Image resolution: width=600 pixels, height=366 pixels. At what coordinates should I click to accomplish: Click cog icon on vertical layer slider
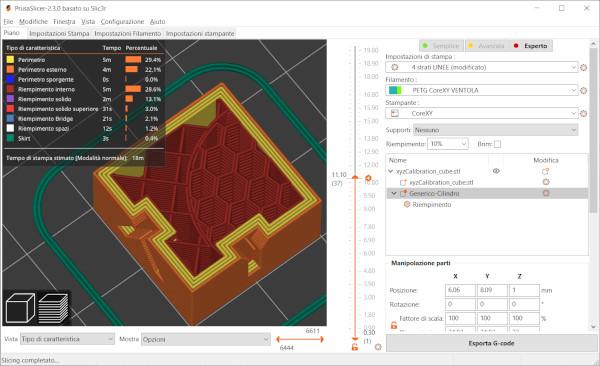[x=368, y=178]
